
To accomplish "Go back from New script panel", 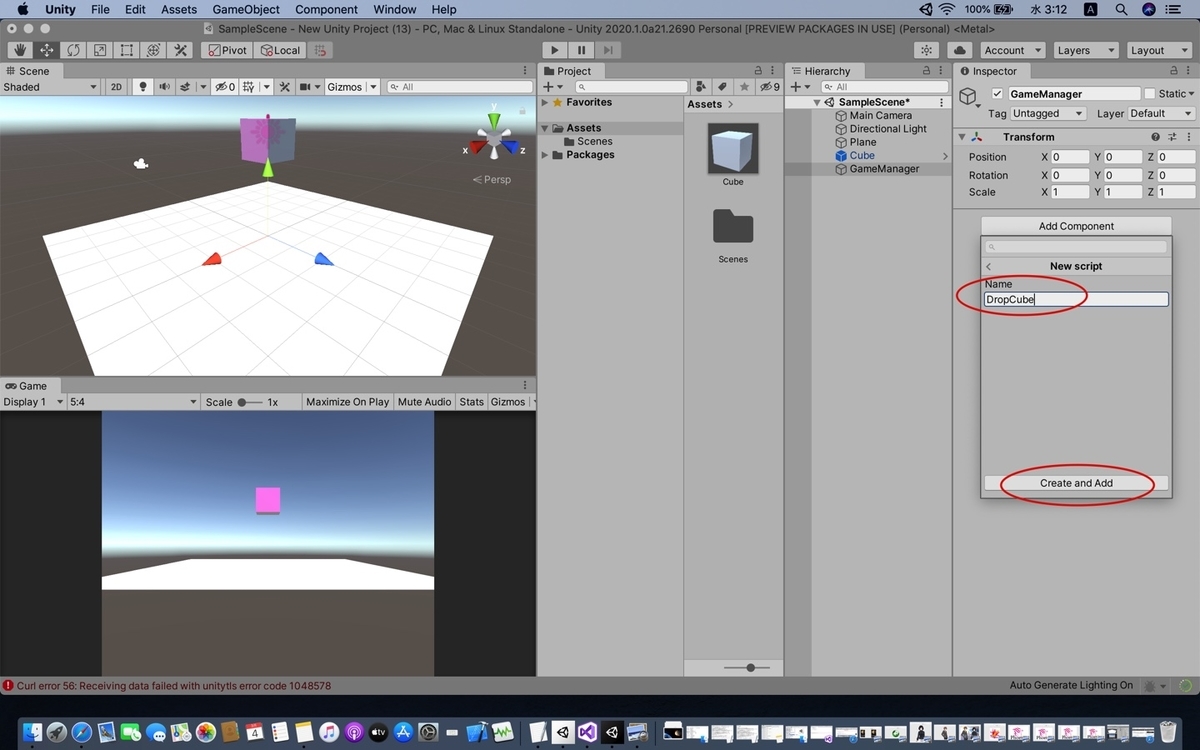I will [x=989, y=266].
